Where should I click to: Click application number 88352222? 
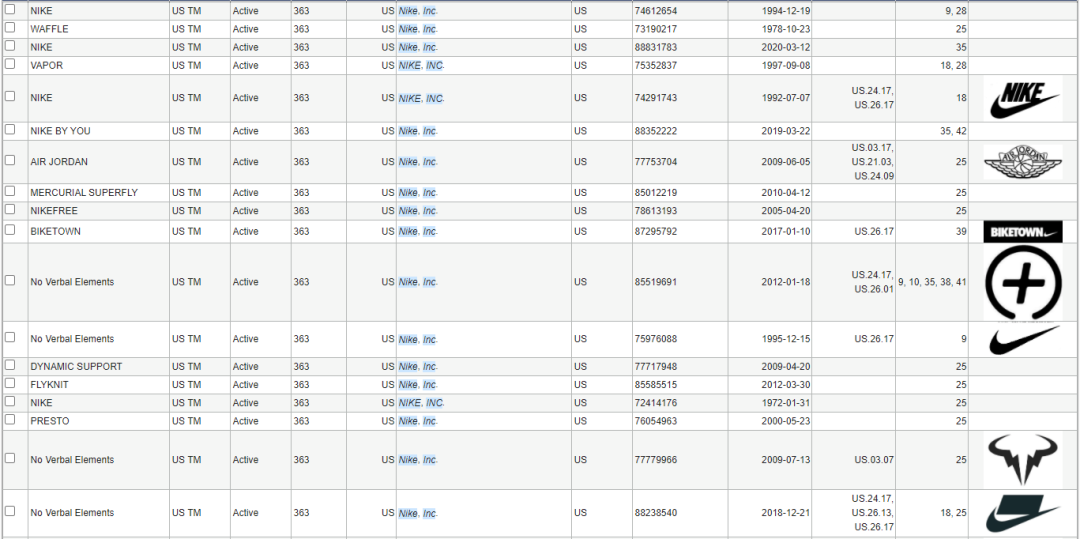(655, 131)
